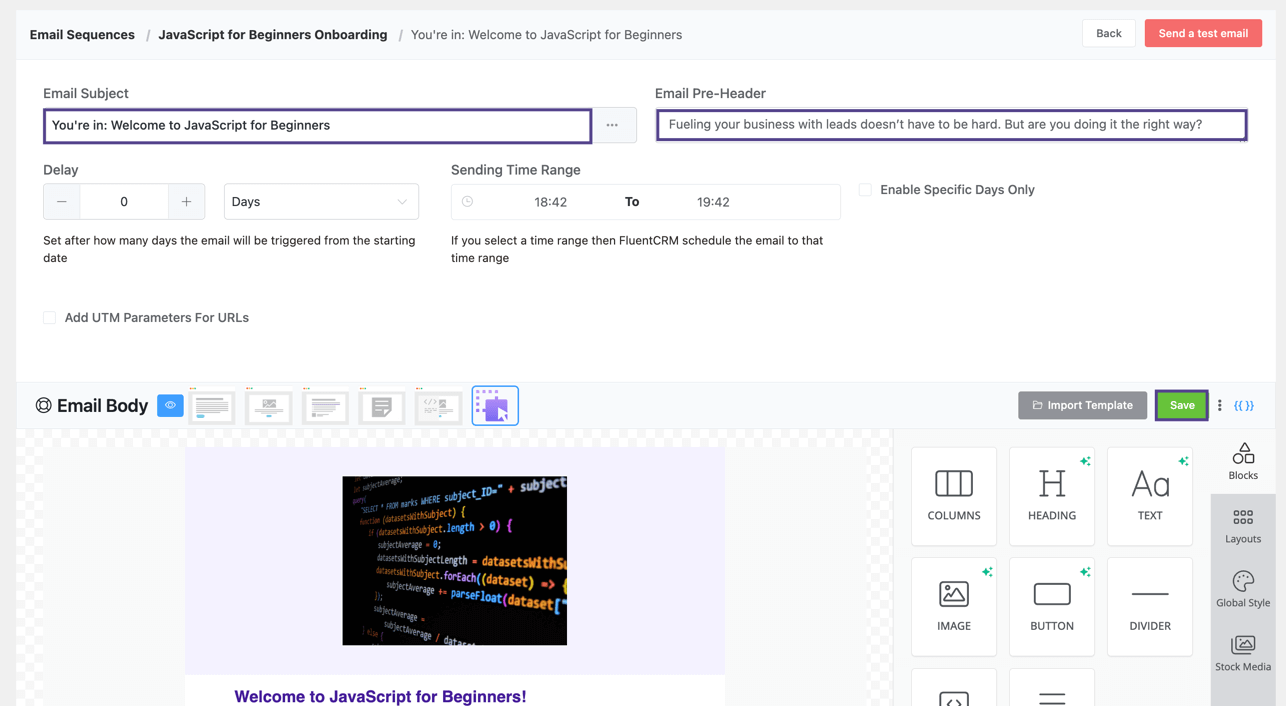Open the Global Style panel
Screen dimensions: 1286x706
[1243, 588]
